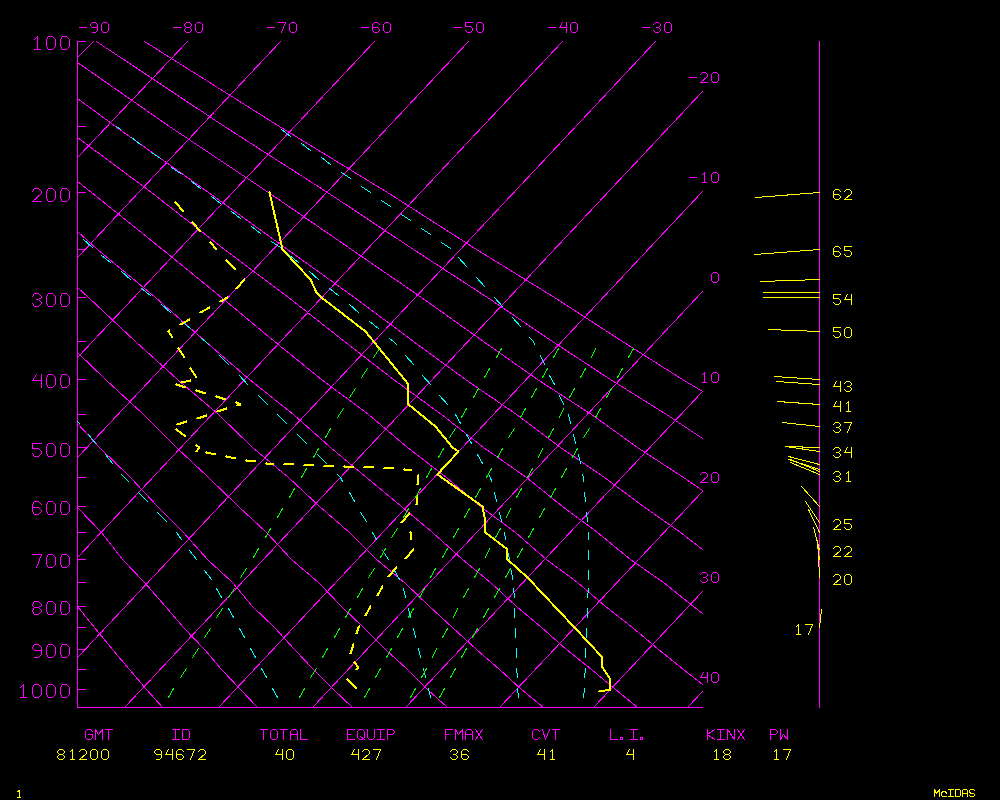This screenshot has width=1000, height=800.
Task: Click the McIDAS label in bottom corner
Action: 954,792
